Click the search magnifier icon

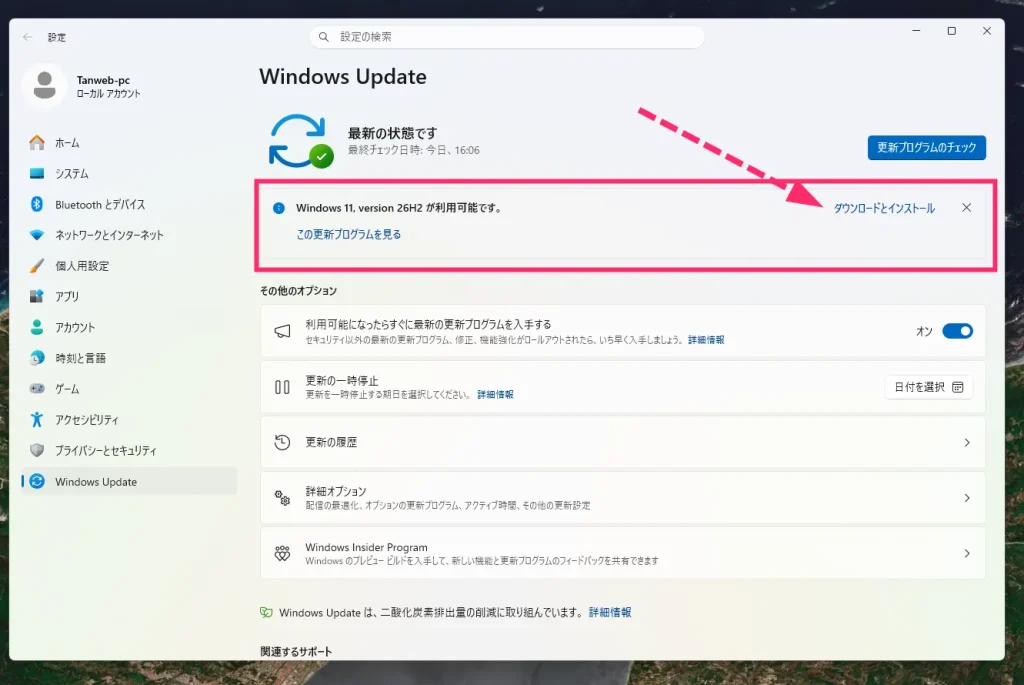pos(323,37)
